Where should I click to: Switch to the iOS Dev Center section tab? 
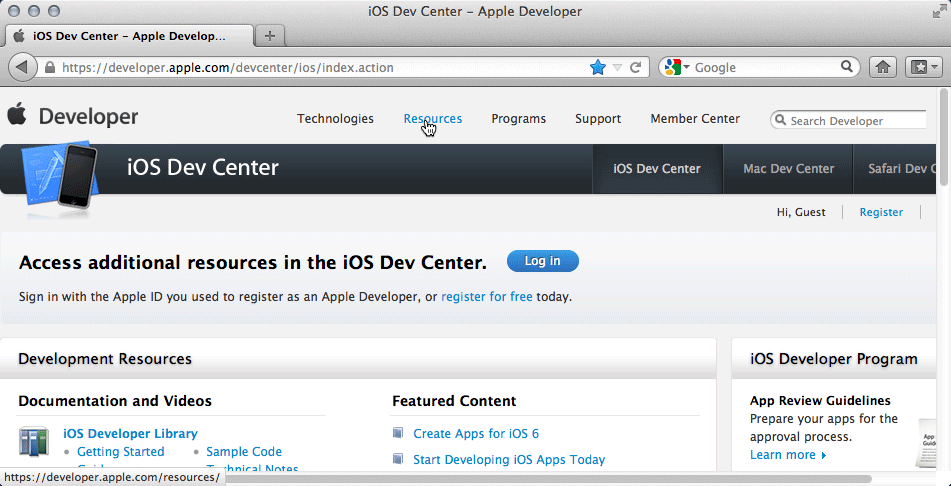(657, 169)
